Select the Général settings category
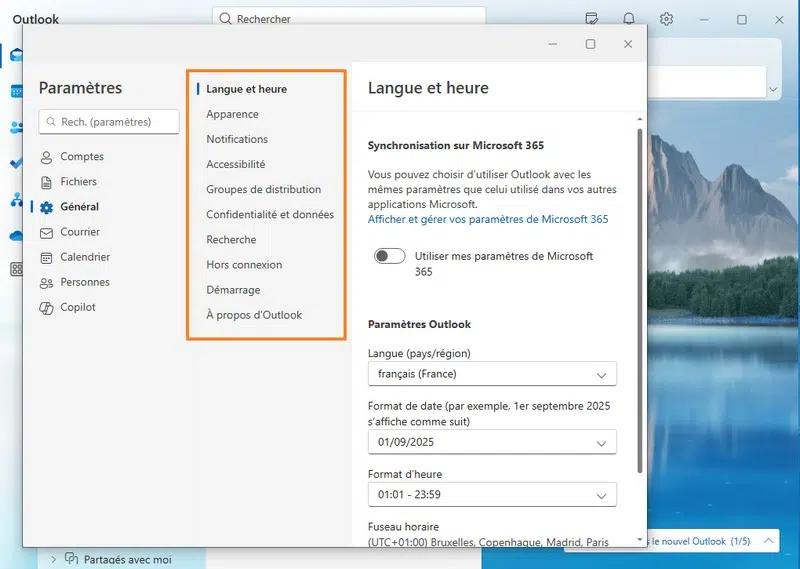 point(79,207)
